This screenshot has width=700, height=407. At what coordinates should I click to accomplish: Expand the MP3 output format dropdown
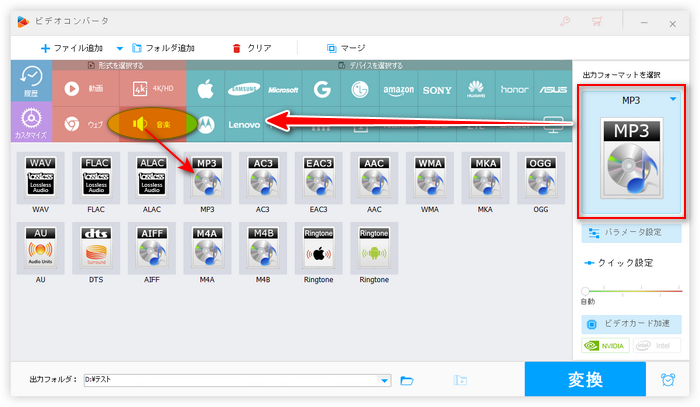(673, 99)
